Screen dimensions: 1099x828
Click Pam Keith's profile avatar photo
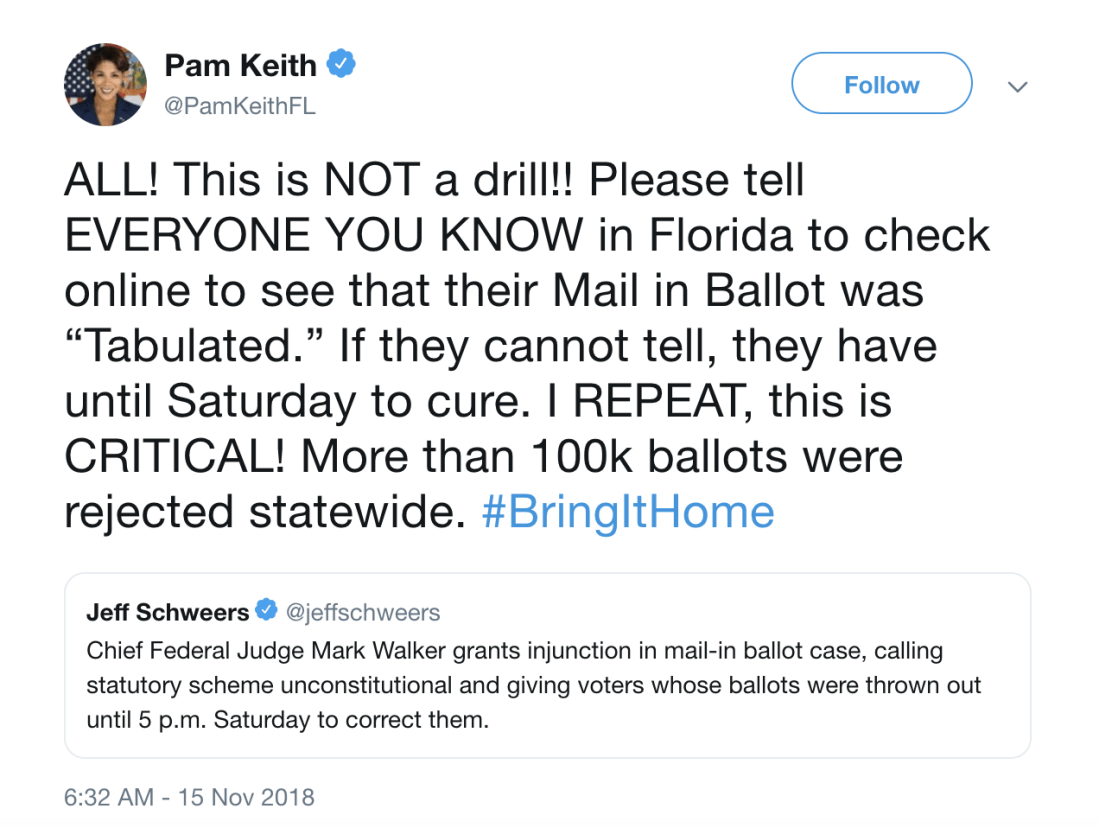(x=106, y=85)
